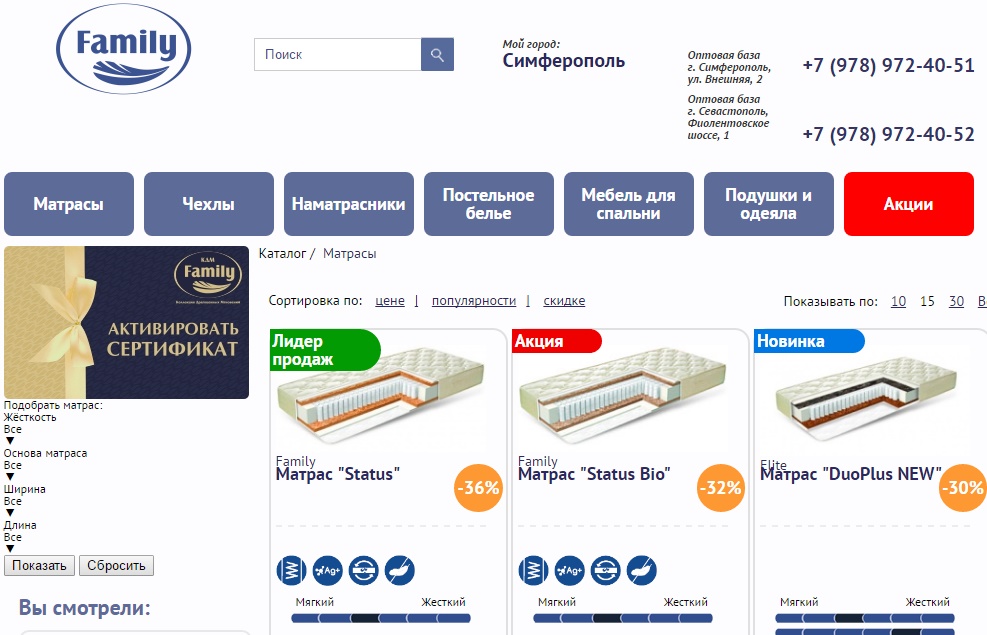
Task: Click two-sided flip icon on Status Bio mattress
Action: click(x=606, y=571)
